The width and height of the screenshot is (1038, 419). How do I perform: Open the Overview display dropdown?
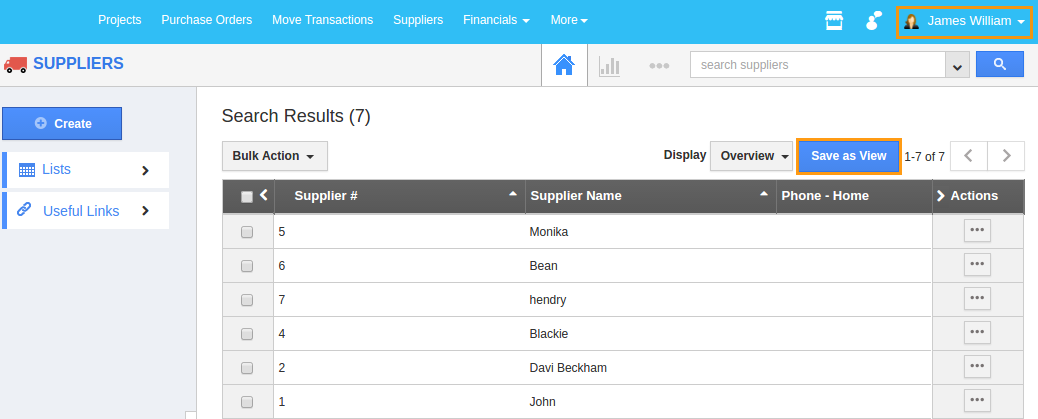click(x=751, y=156)
